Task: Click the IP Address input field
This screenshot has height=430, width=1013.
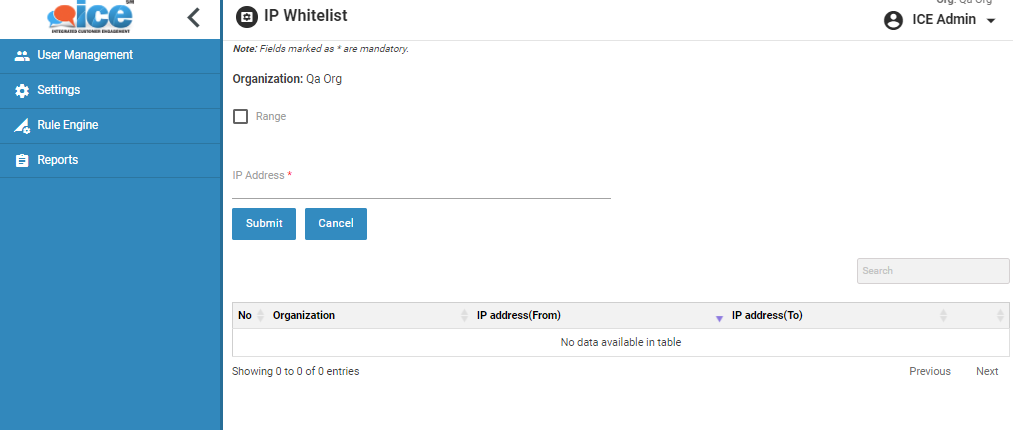Action: pyautogui.click(x=421, y=189)
